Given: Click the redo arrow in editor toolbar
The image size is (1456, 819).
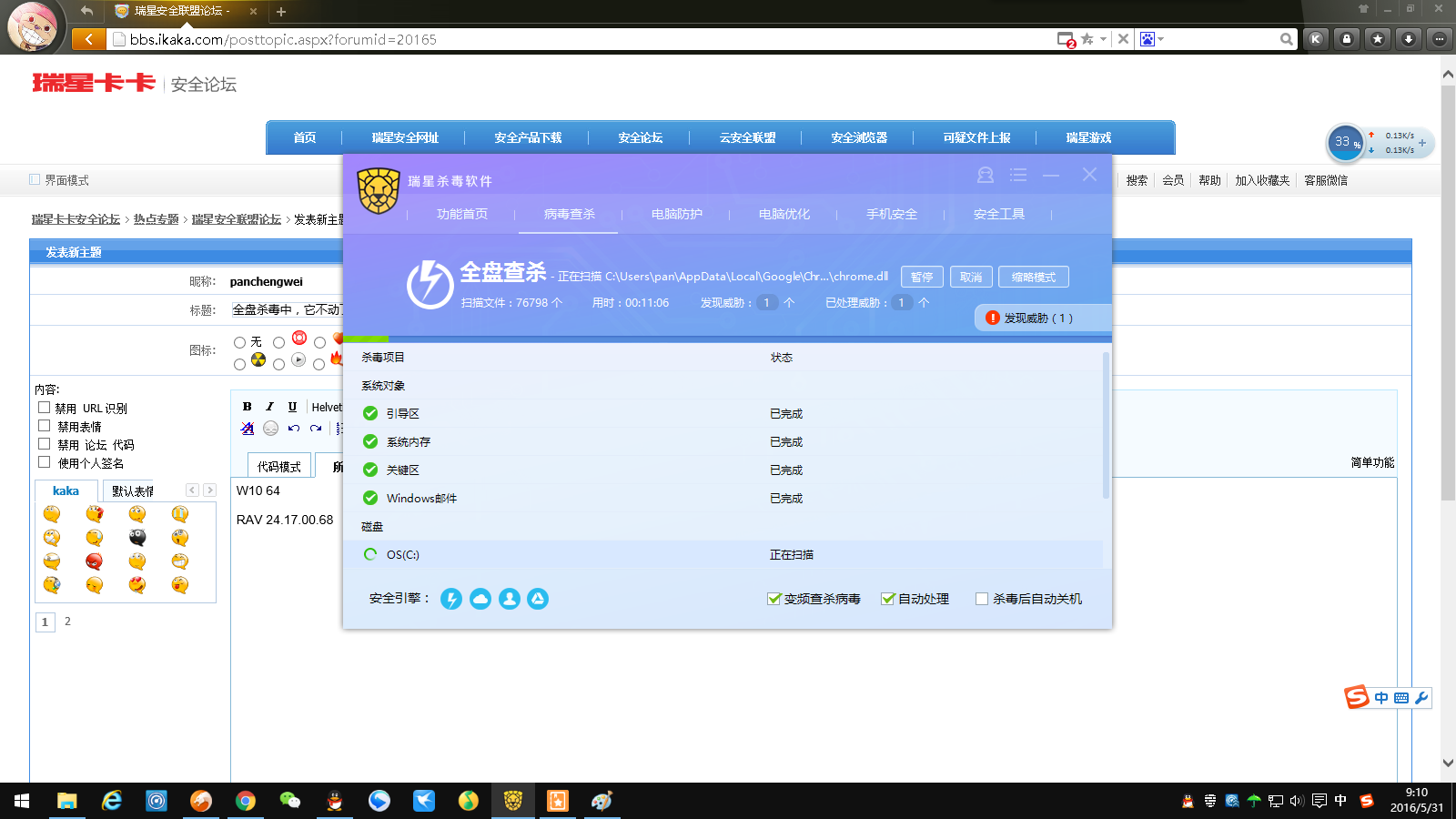Looking at the screenshot, I should point(316,428).
